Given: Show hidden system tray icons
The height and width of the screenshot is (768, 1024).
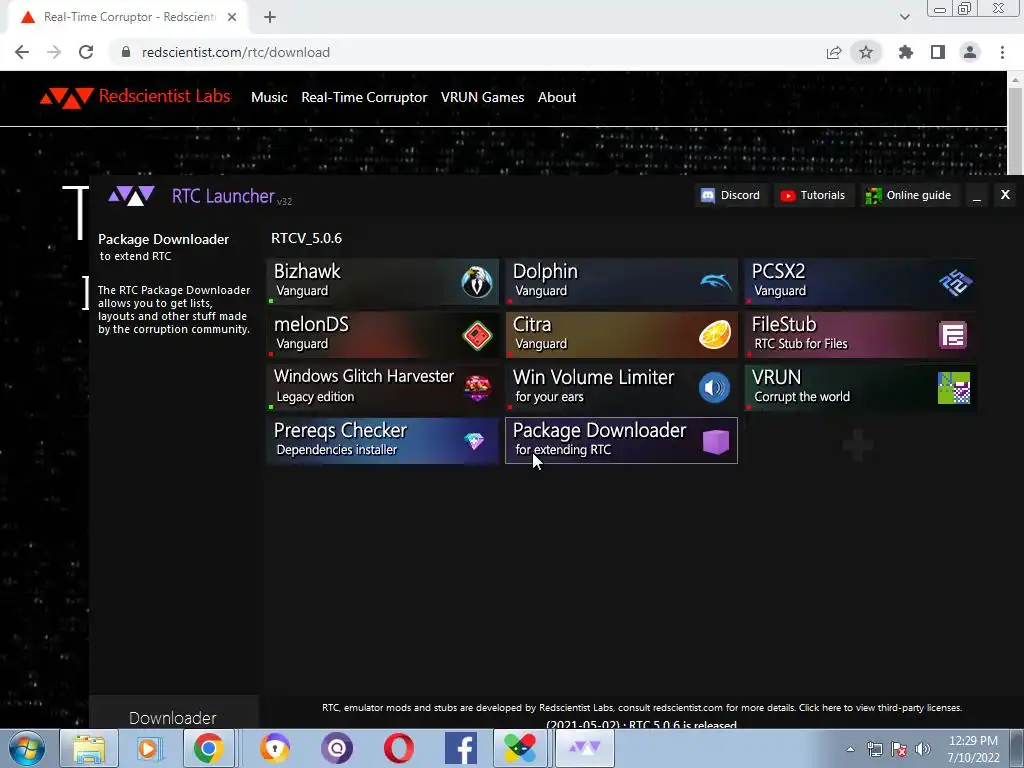Looking at the screenshot, I should (850, 749).
